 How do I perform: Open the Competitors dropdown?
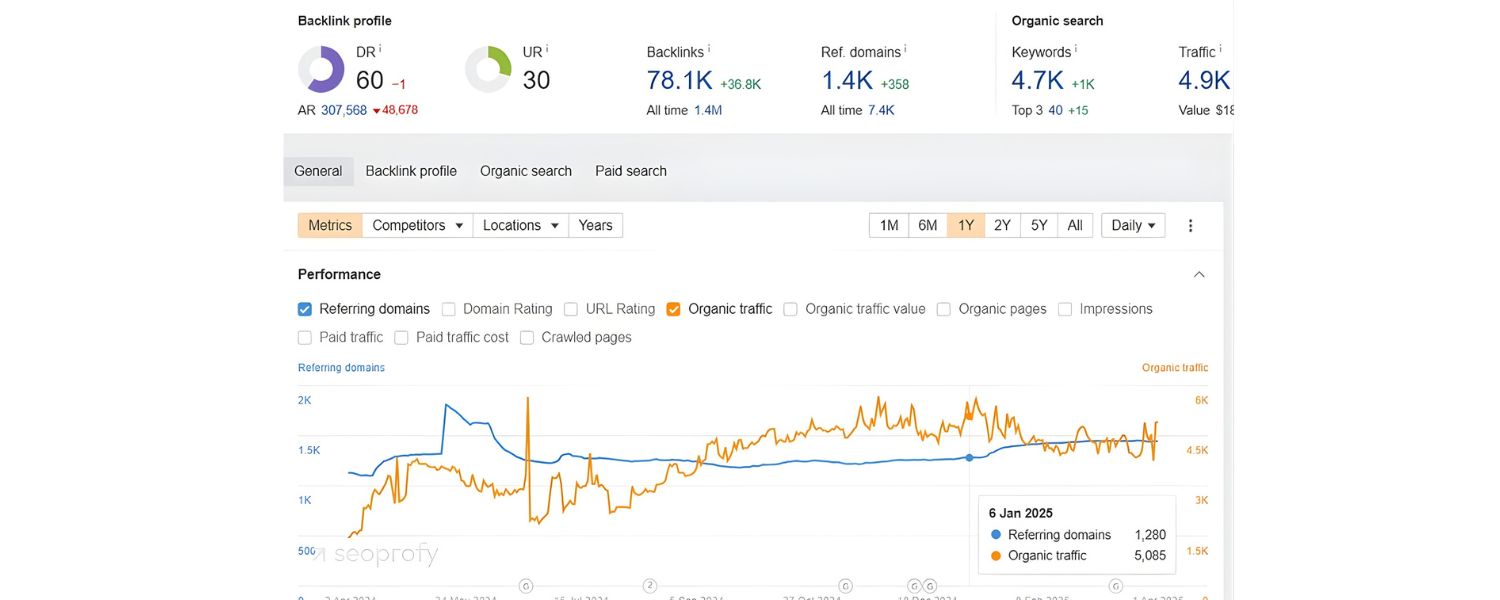click(417, 226)
